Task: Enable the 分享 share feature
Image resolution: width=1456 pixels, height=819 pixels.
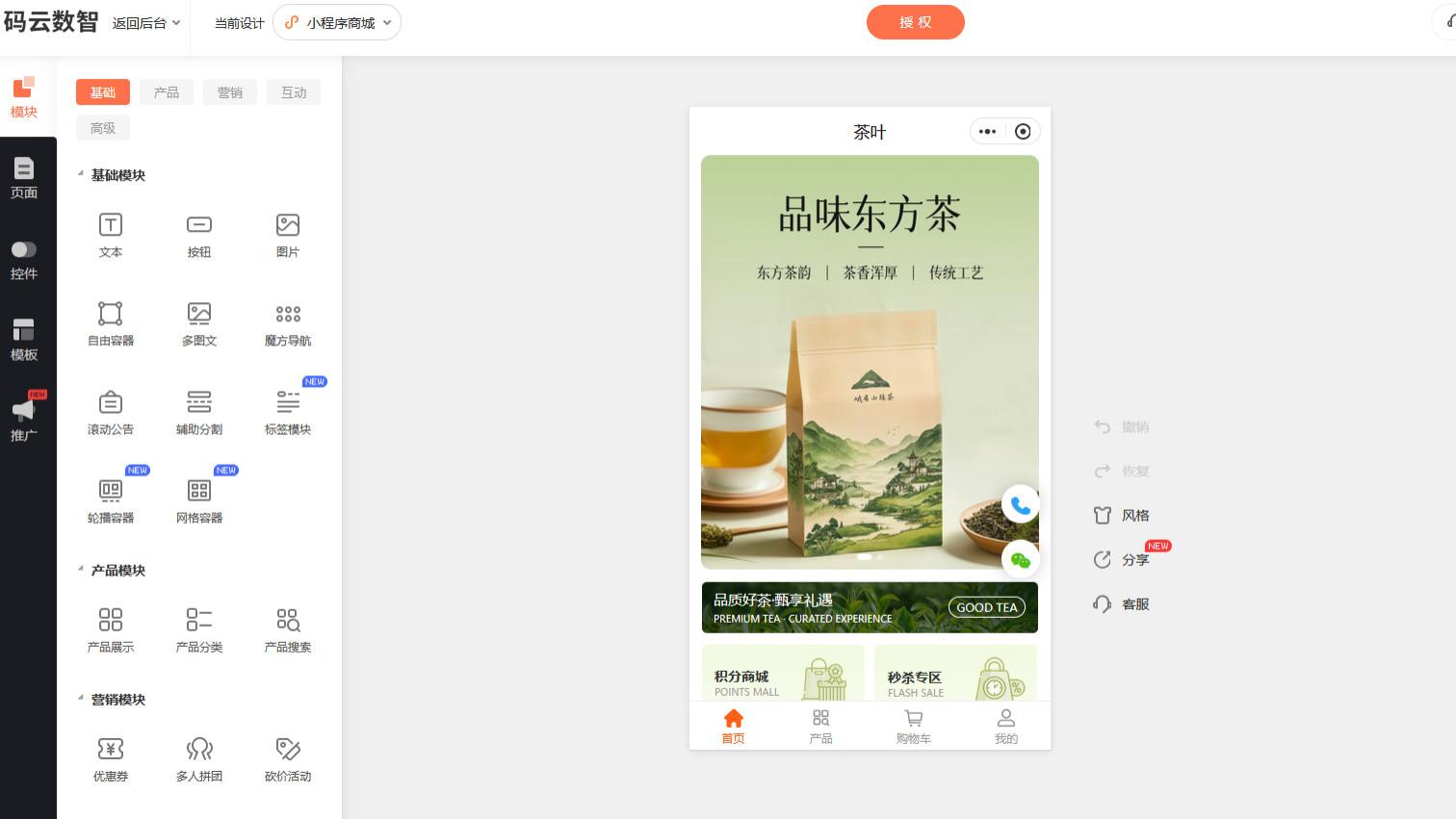Action: 1122,559
